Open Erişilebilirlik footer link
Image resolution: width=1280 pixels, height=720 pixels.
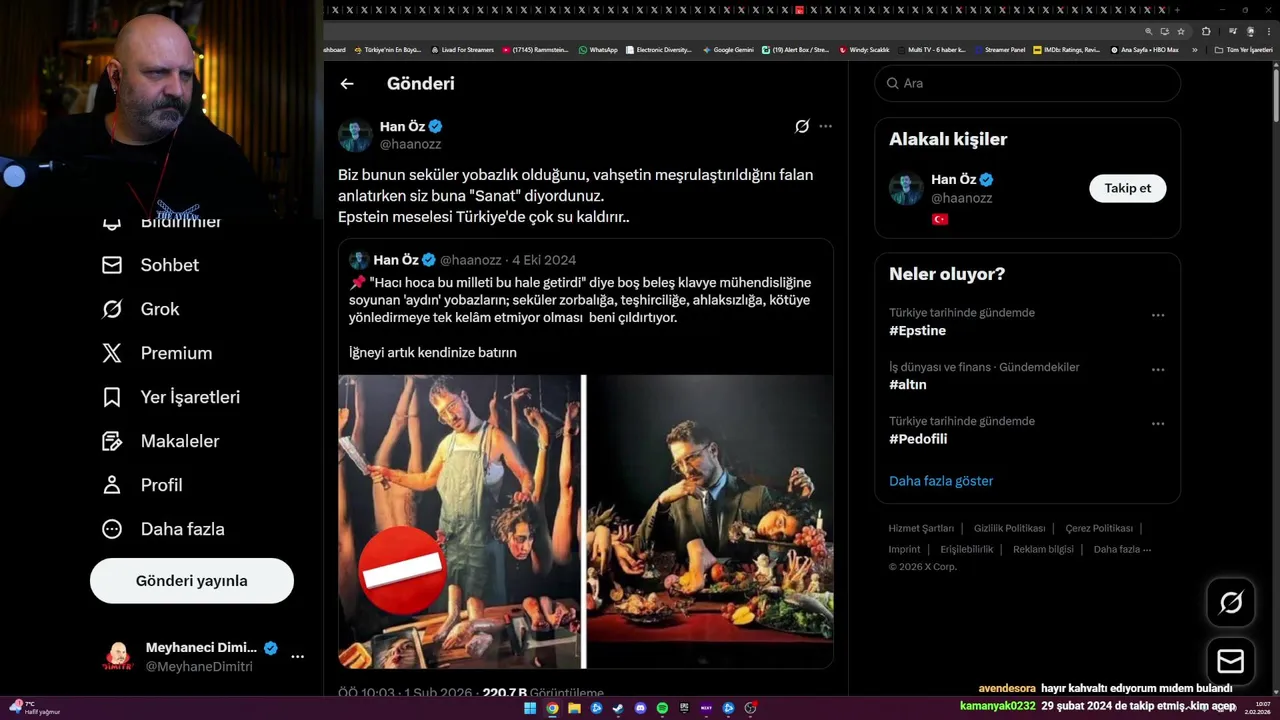coord(967,549)
